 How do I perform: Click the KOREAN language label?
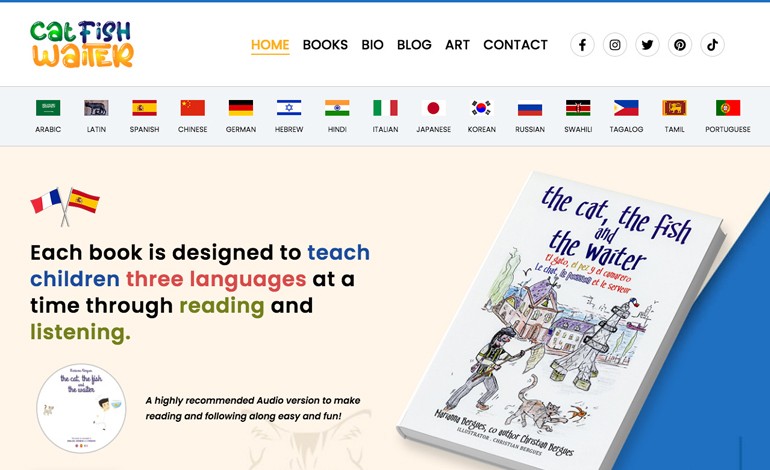[x=482, y=129]
